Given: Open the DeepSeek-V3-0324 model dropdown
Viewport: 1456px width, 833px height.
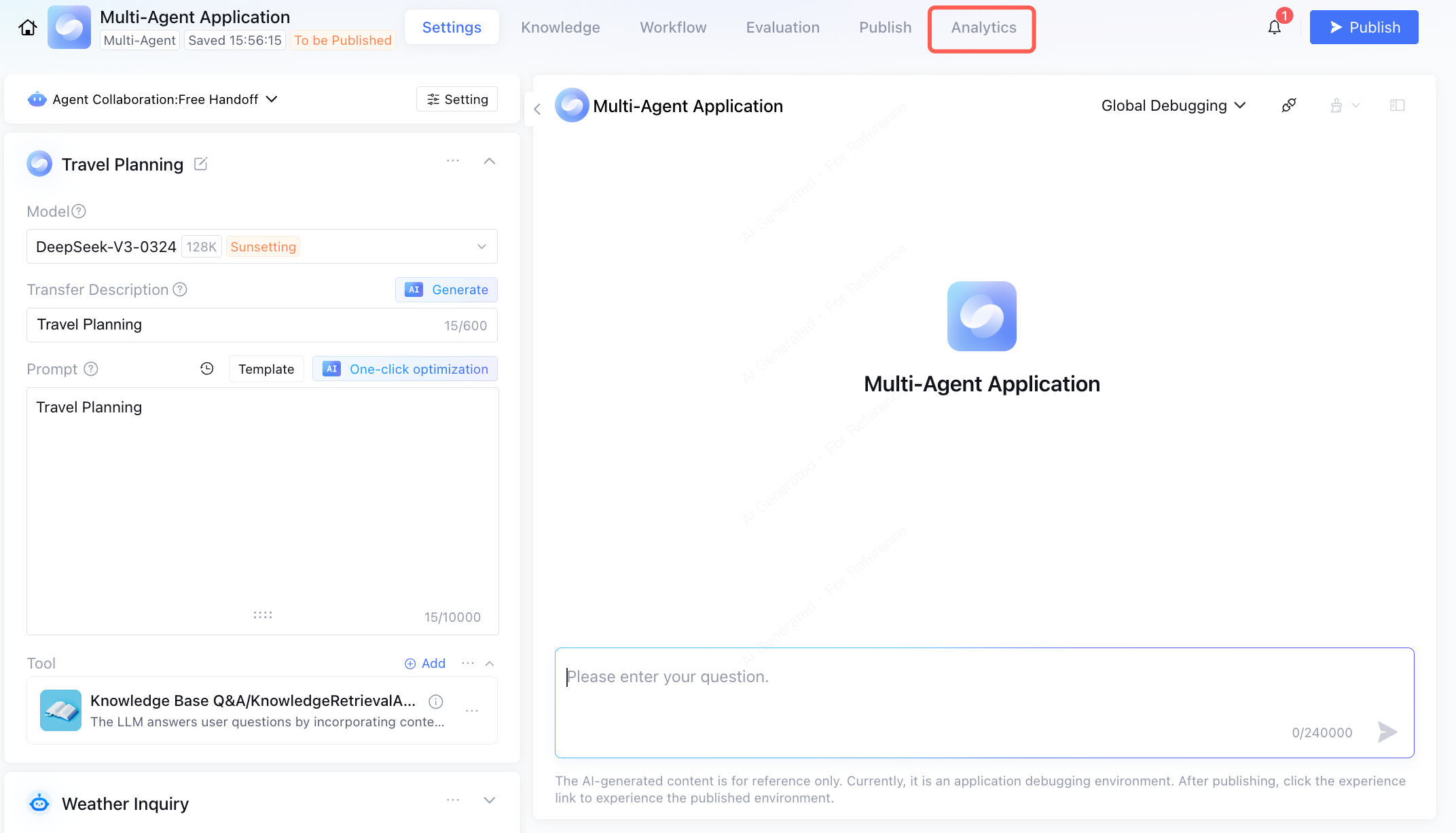Looking at the screenshot, I should [x=481, y=247].
